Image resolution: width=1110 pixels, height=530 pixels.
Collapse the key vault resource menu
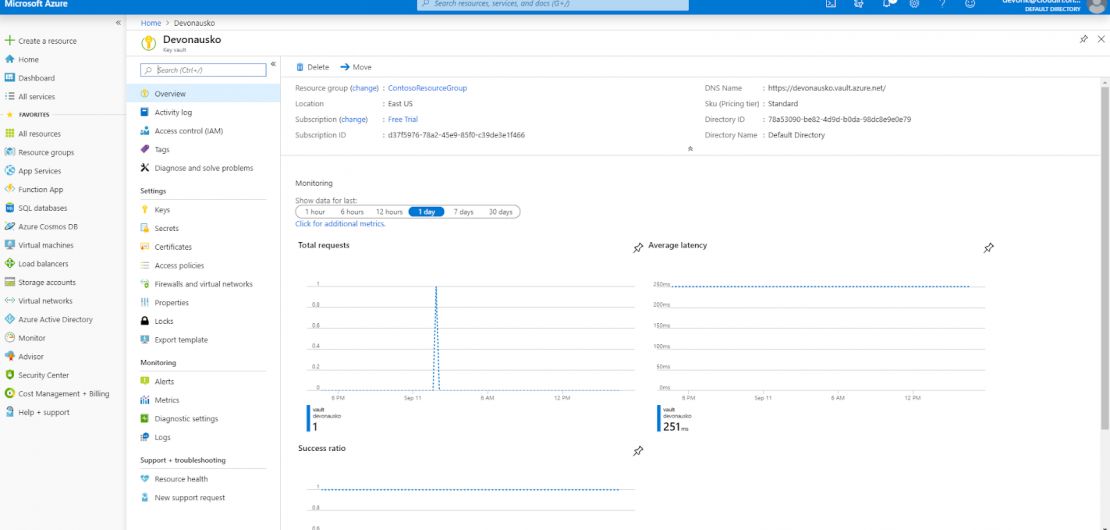273,64
